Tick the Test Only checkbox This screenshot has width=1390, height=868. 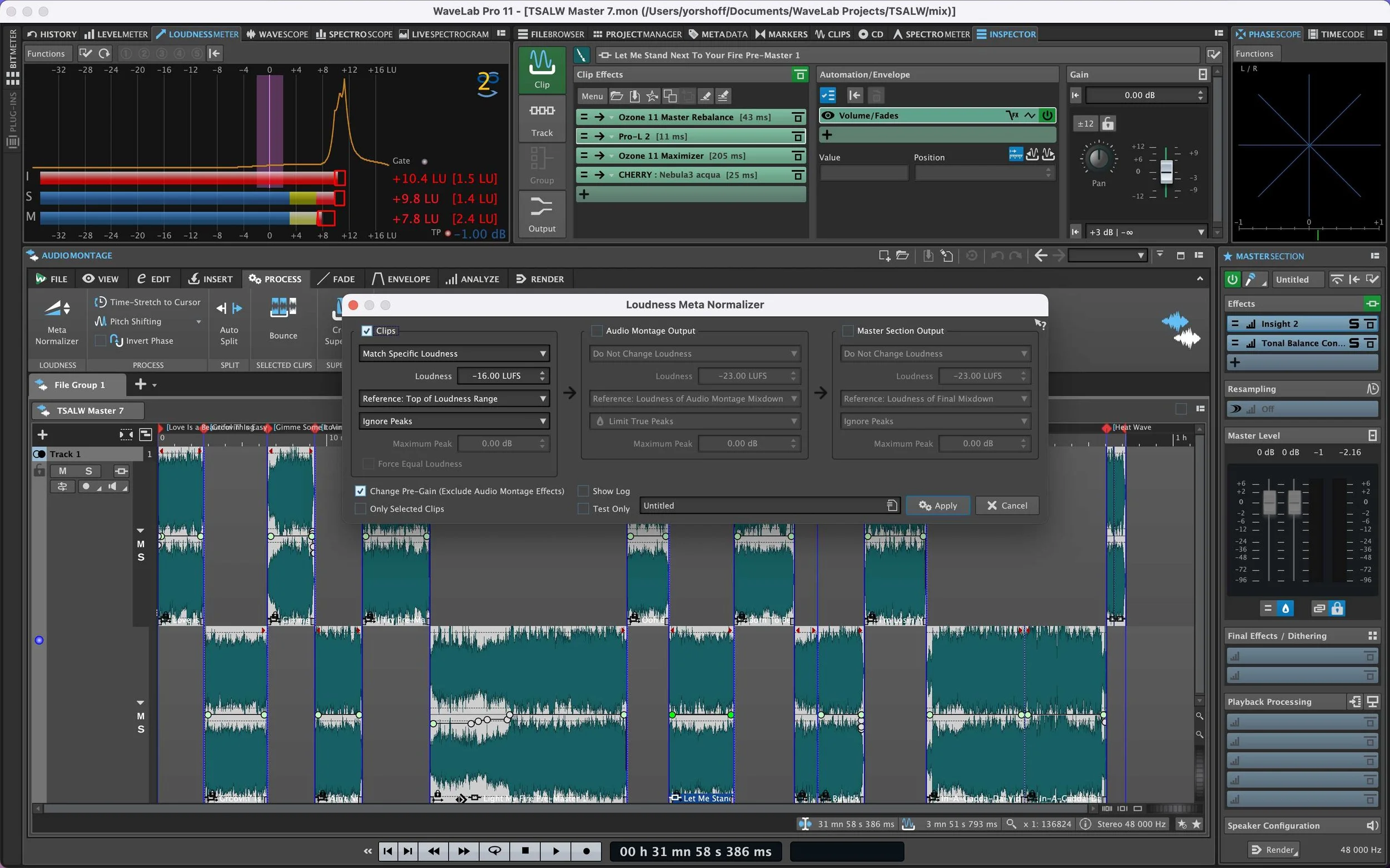(584, 508)
